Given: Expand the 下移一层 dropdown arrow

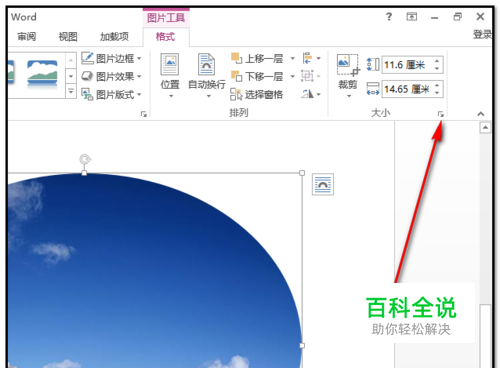Looking at the screenshot, I should coord(292,76).
